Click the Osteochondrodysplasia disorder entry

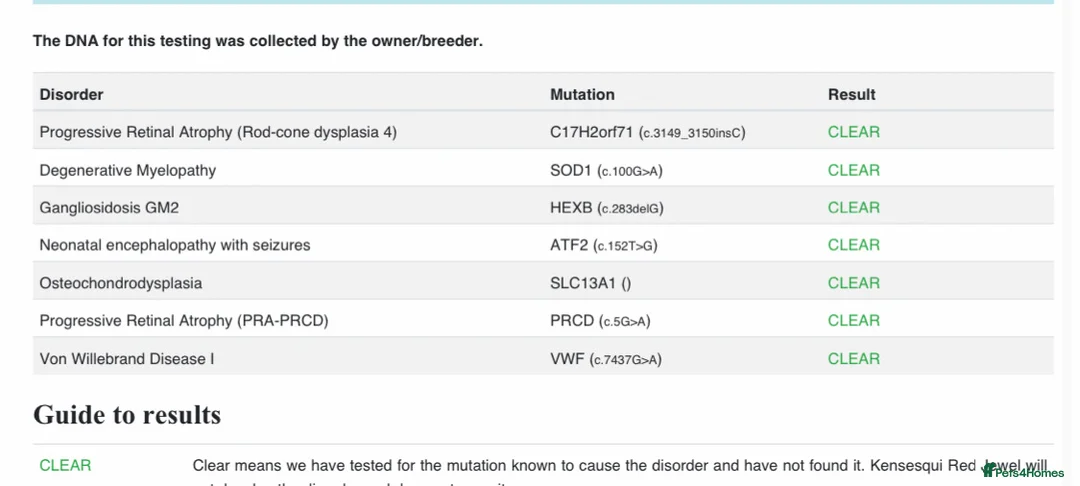pyautogui.click(x=120, y=283)
